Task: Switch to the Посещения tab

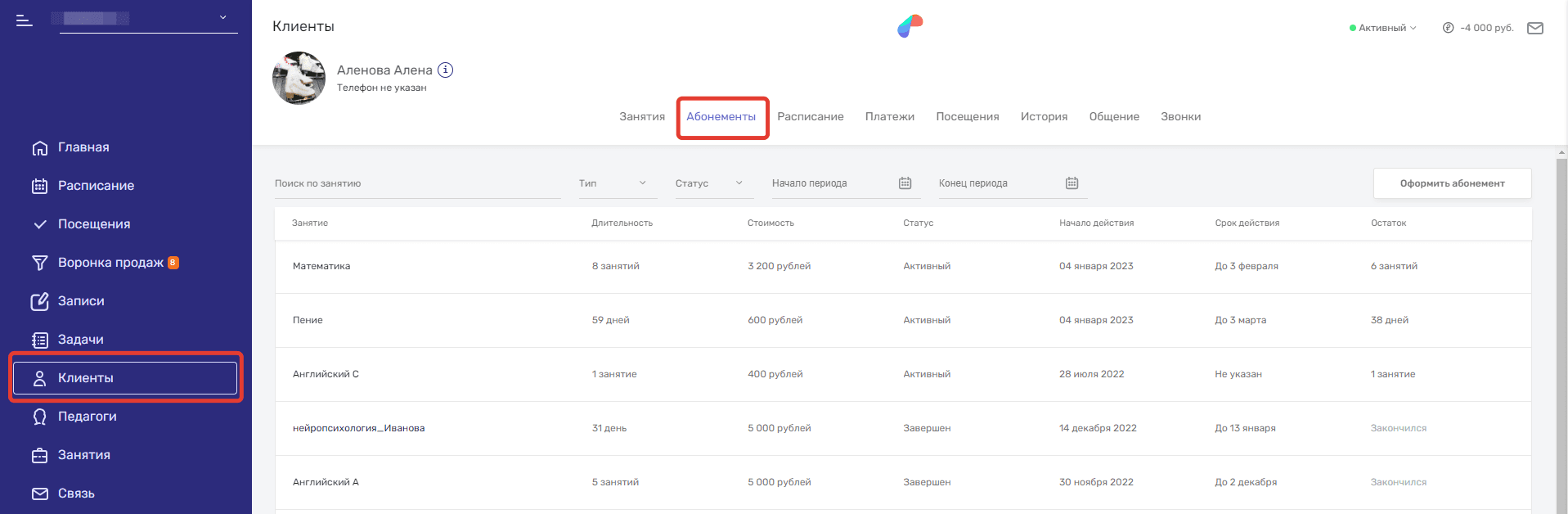Action: [967, 117]
